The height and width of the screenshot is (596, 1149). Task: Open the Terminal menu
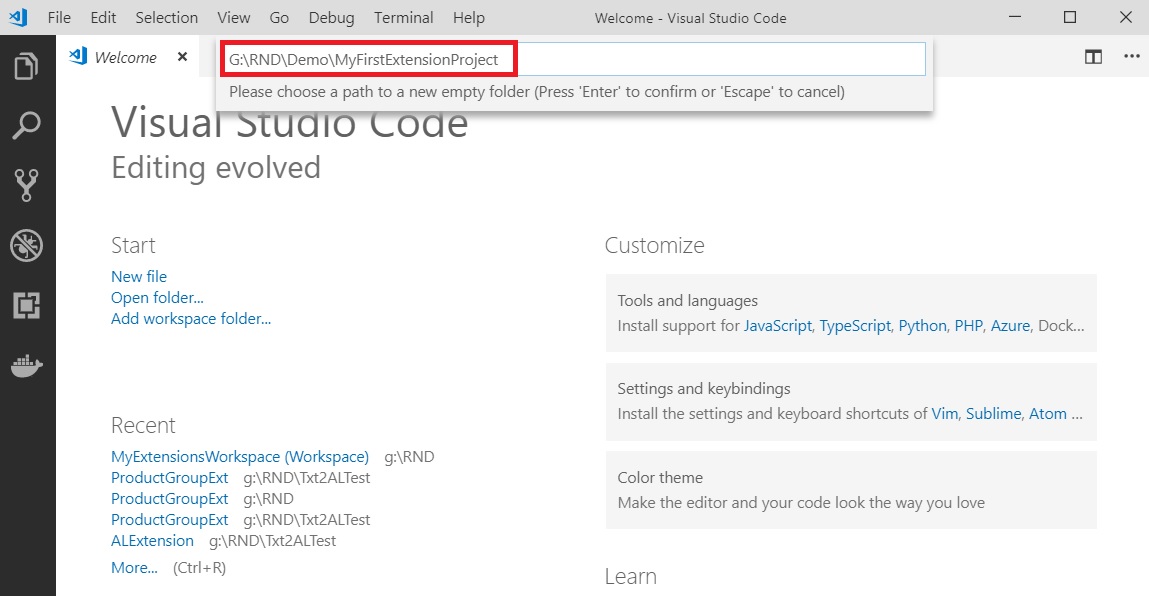pos(403,18)
